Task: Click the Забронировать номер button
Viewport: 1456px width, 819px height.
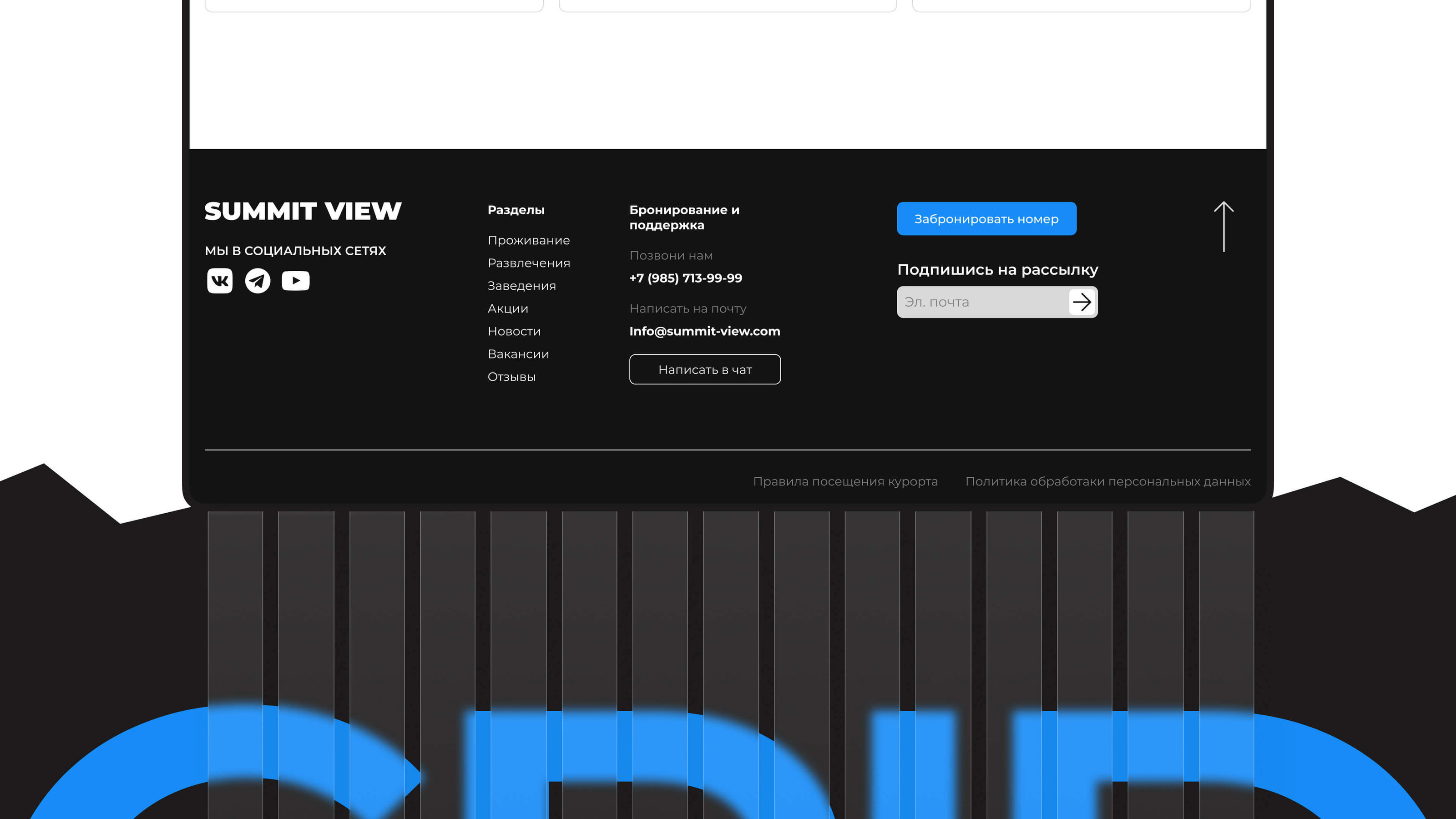Action: pyautogui.click(x=986, y=219)
